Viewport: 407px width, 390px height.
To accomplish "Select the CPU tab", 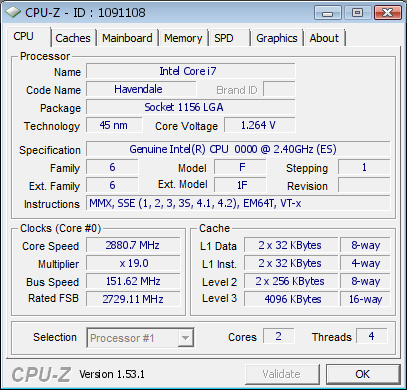I will click(x=29, y=37).
